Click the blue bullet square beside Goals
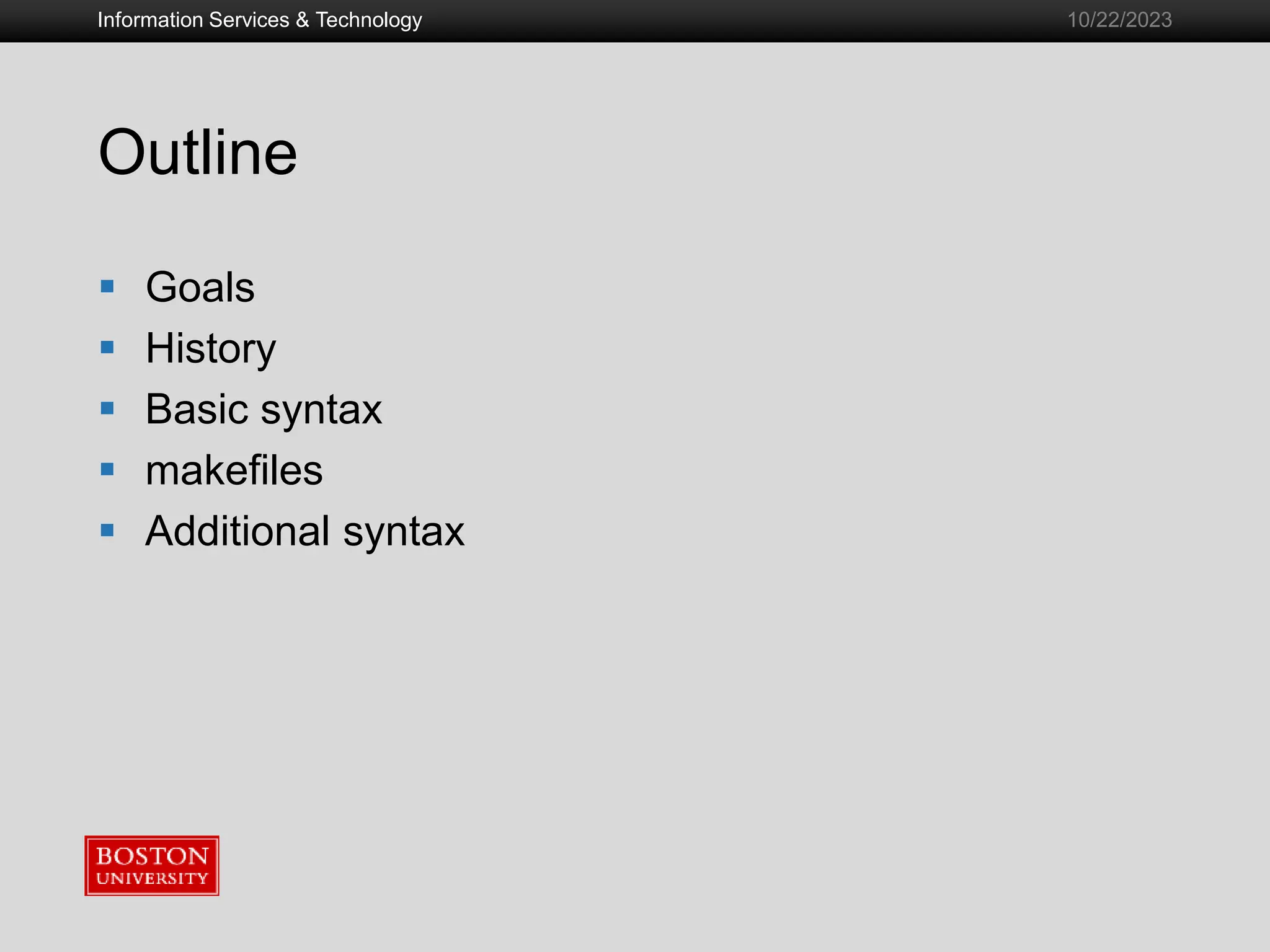Image resolution: width=1270 pixels, height=952 pixels. [107, 286]
